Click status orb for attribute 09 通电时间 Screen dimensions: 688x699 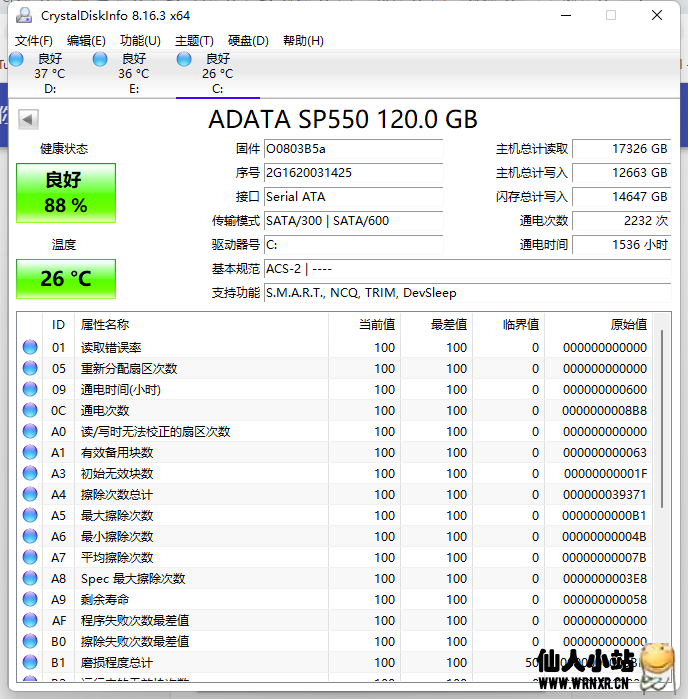(x=30, y=389)
